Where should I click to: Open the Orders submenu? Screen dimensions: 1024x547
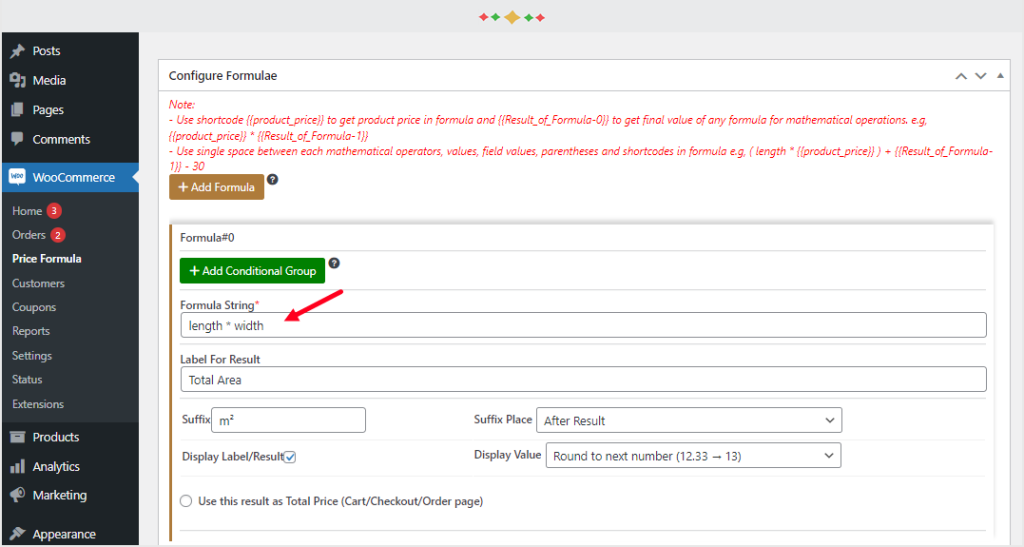[29, 235]
